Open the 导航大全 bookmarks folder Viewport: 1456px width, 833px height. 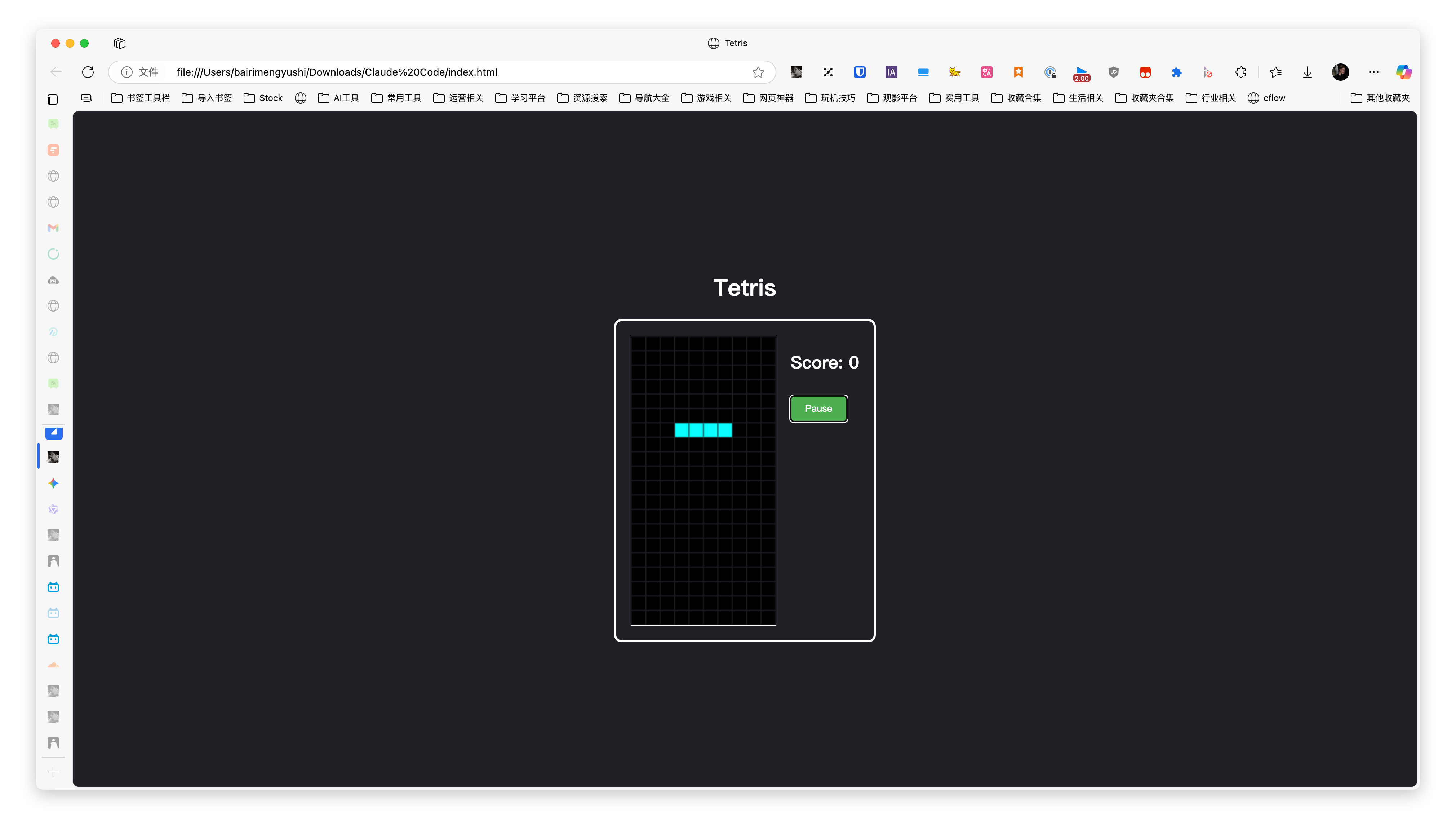click(644, 98)
